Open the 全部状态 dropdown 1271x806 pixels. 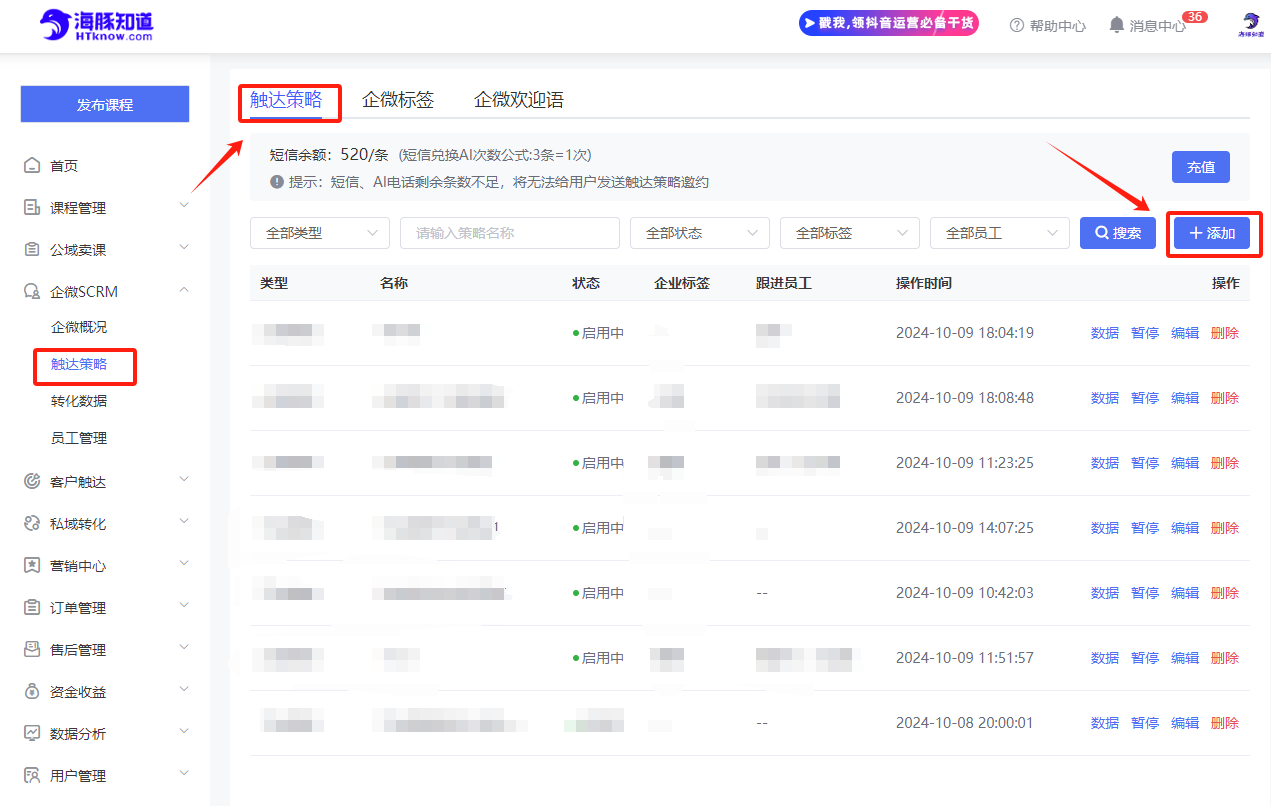700,233
